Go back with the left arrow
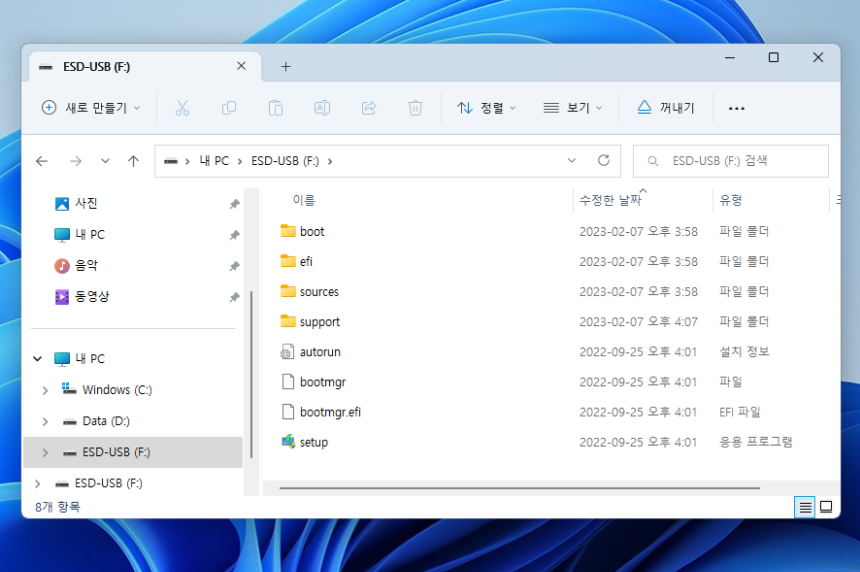Viewport: 860px width, 572px height. tap(42, 161)
